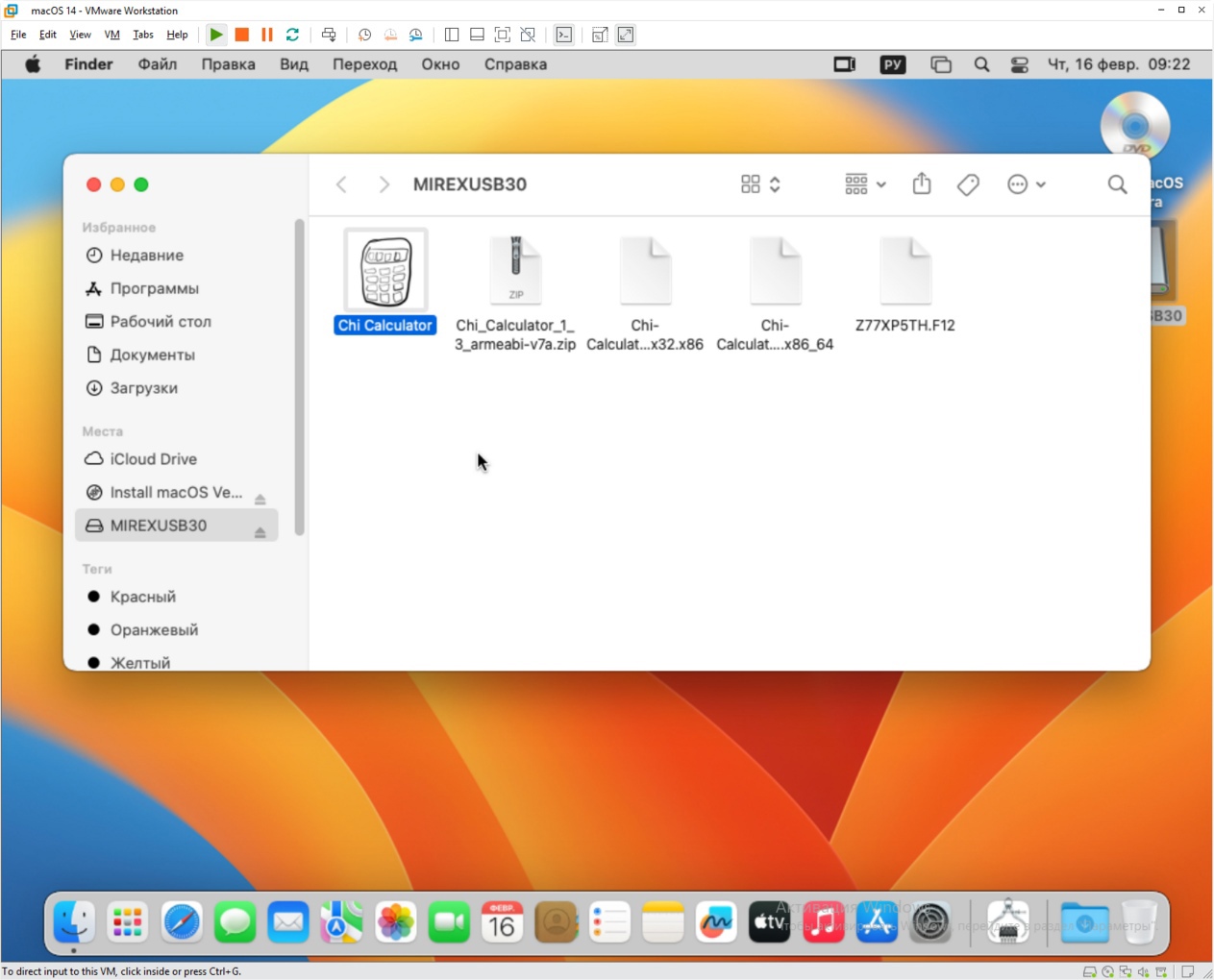Eject the Install macOS Ve... volume
Viewport: 1214px width, 980px height.
pyautogui.click(x=260, y=499)
